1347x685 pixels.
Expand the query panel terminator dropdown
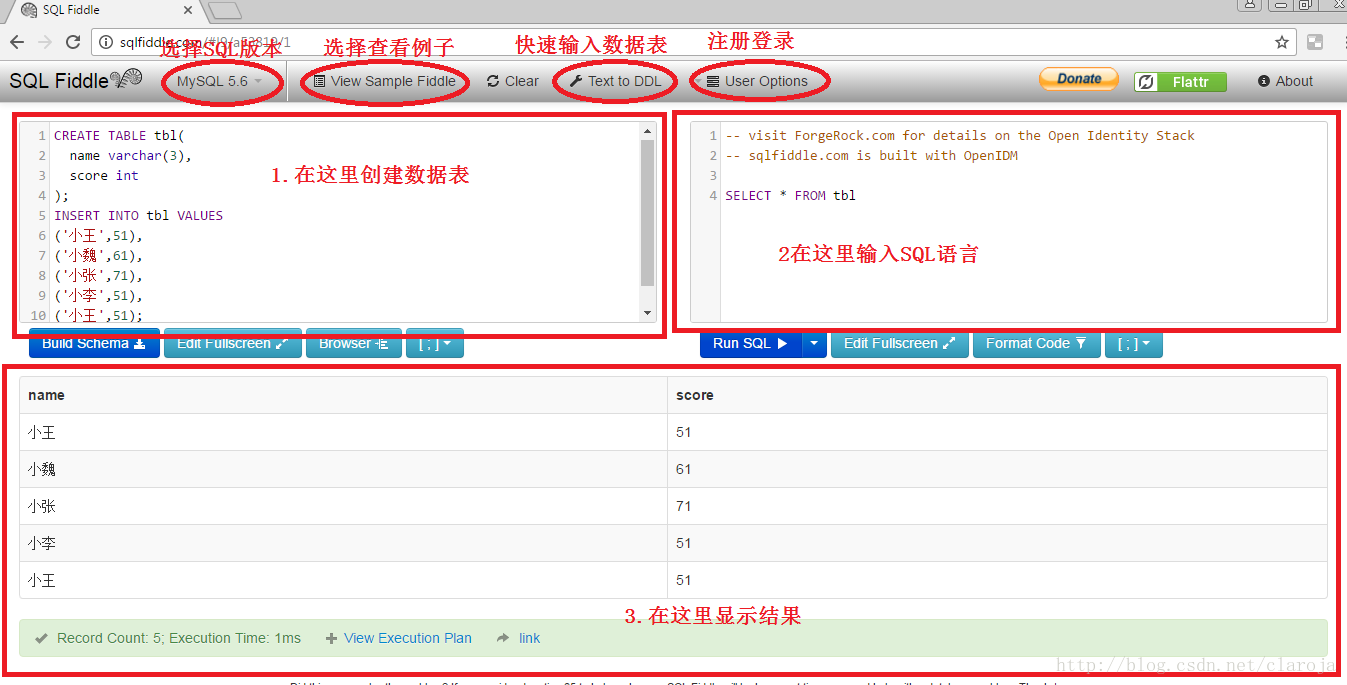pyautogui.click(x=1134, y=343)
